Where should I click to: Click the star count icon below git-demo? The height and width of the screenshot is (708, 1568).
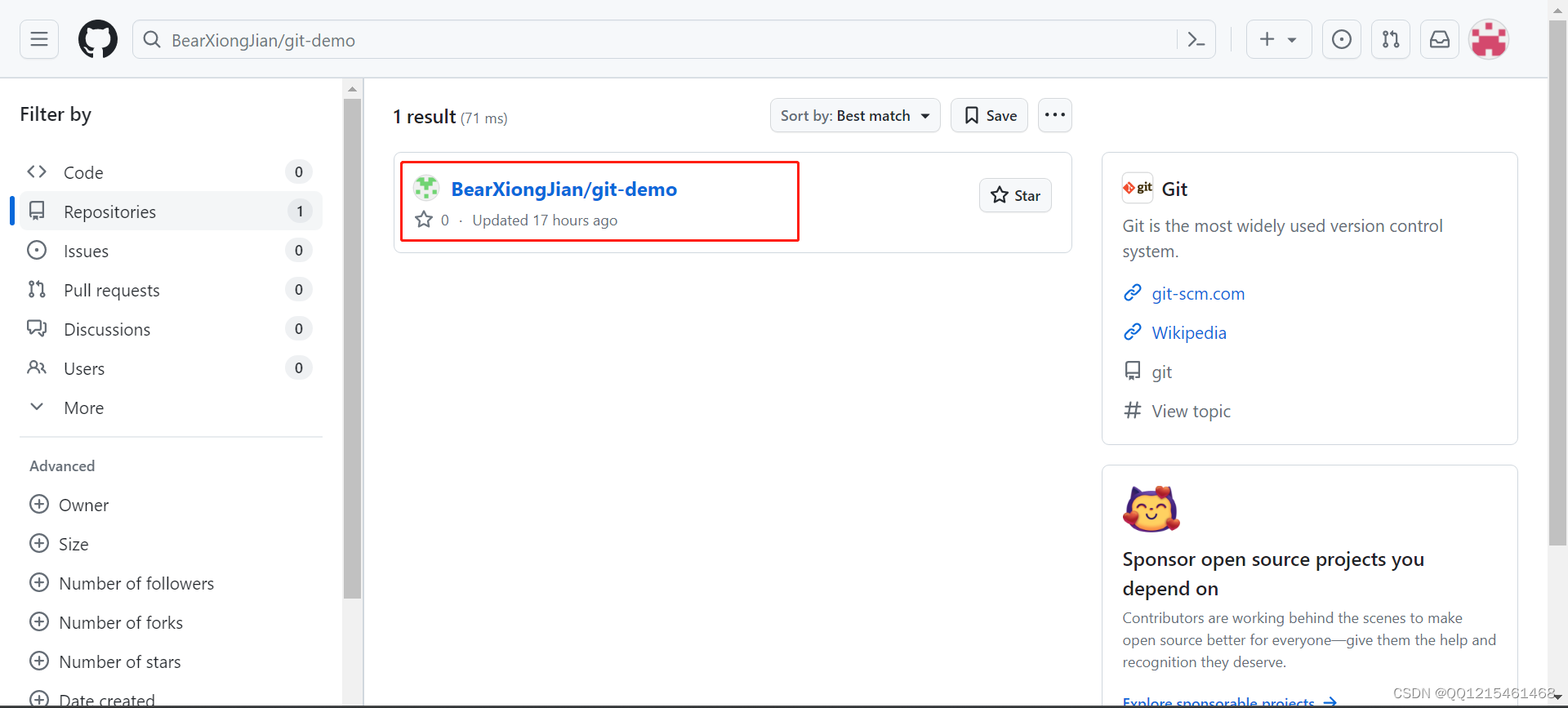424,220
